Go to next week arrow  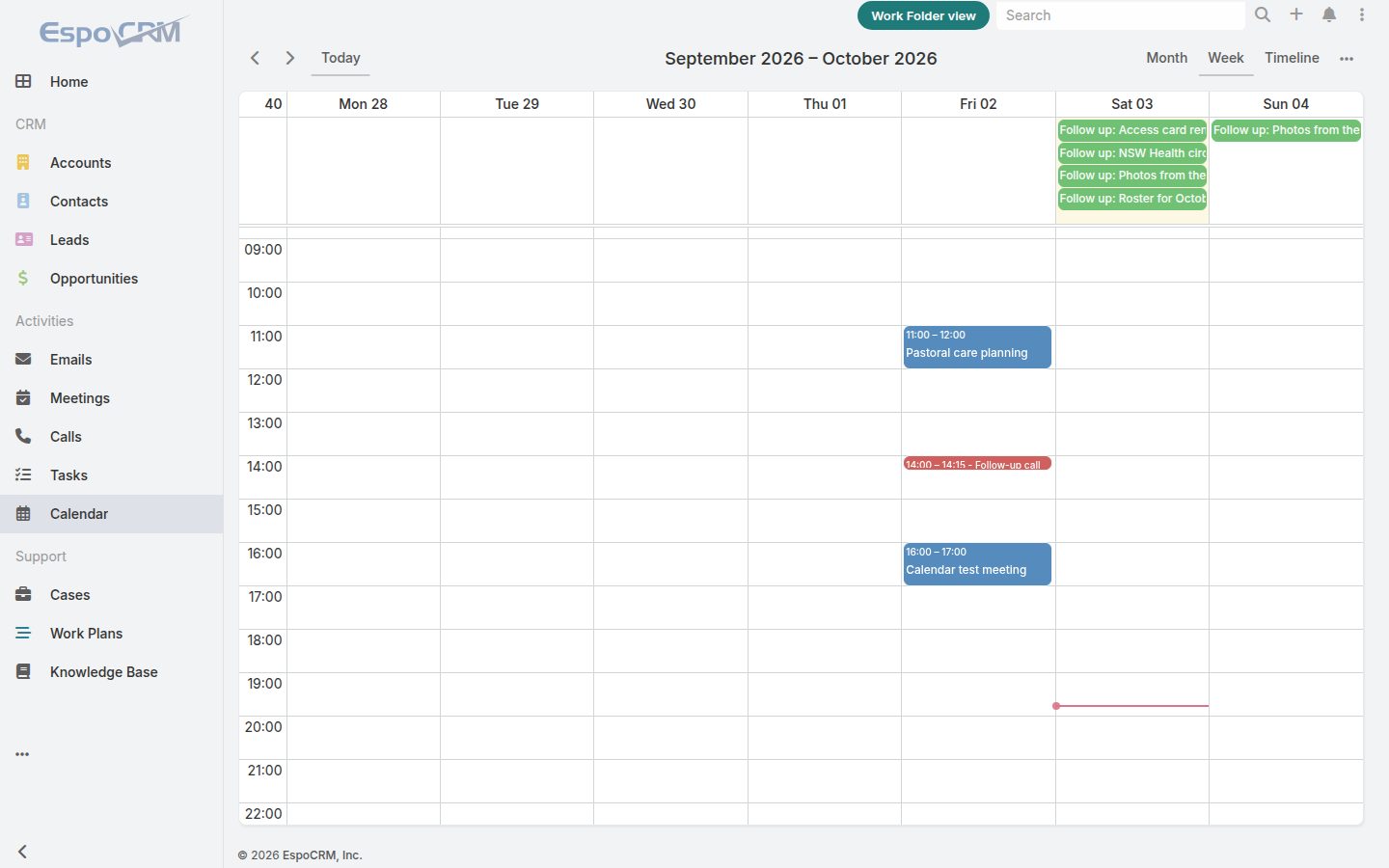coord(289,58)
